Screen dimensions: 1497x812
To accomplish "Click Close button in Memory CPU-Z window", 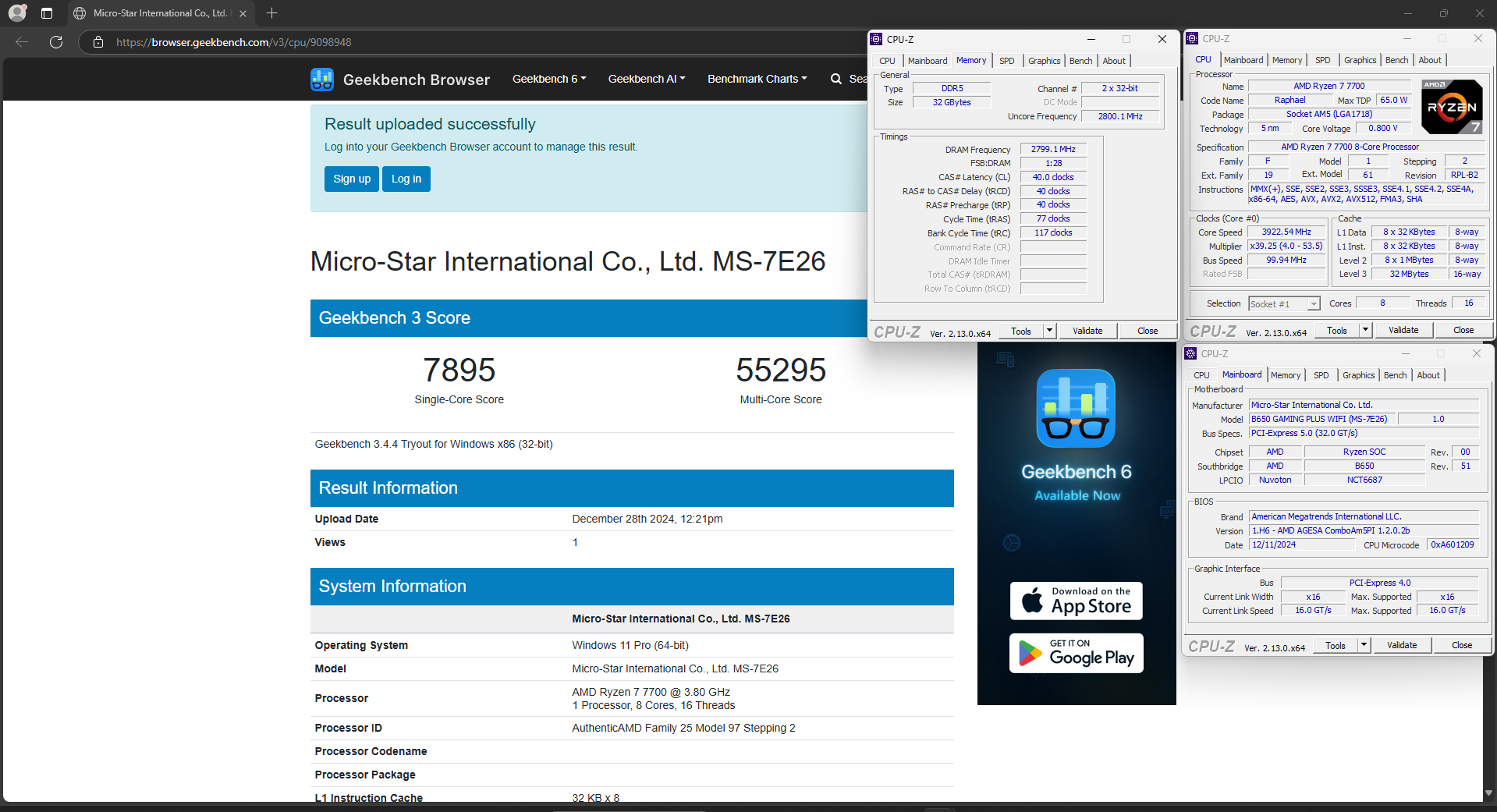I will [1148, 331].
